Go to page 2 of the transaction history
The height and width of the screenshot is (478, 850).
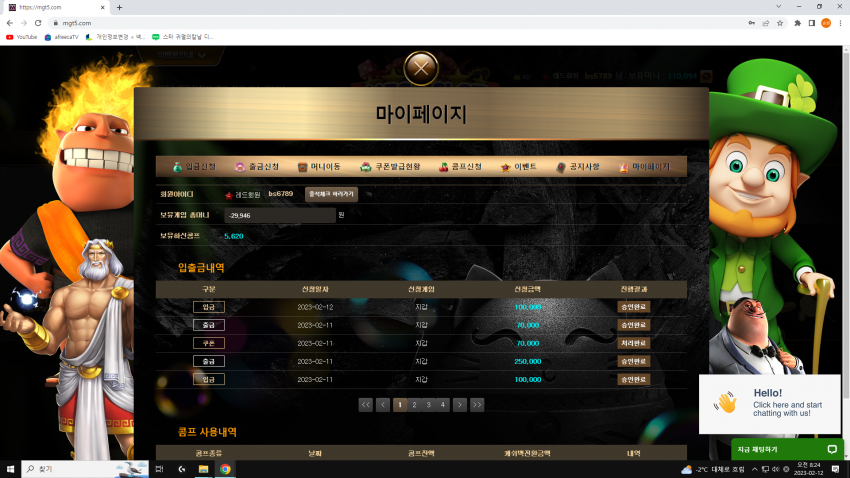tap(414, 405)
